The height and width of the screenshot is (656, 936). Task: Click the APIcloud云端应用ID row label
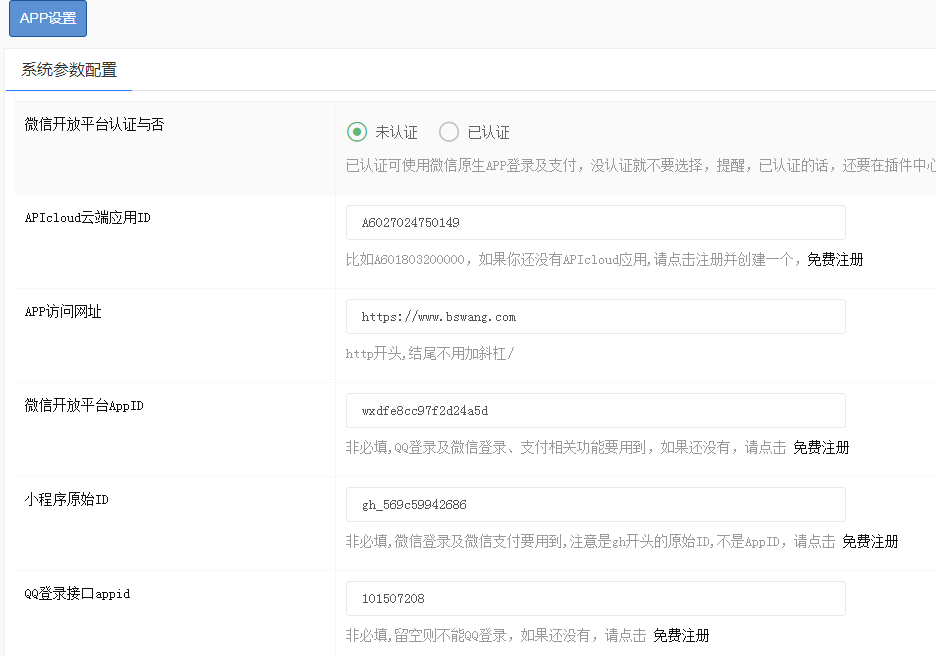pyautogui.click(x=87, y=218)
